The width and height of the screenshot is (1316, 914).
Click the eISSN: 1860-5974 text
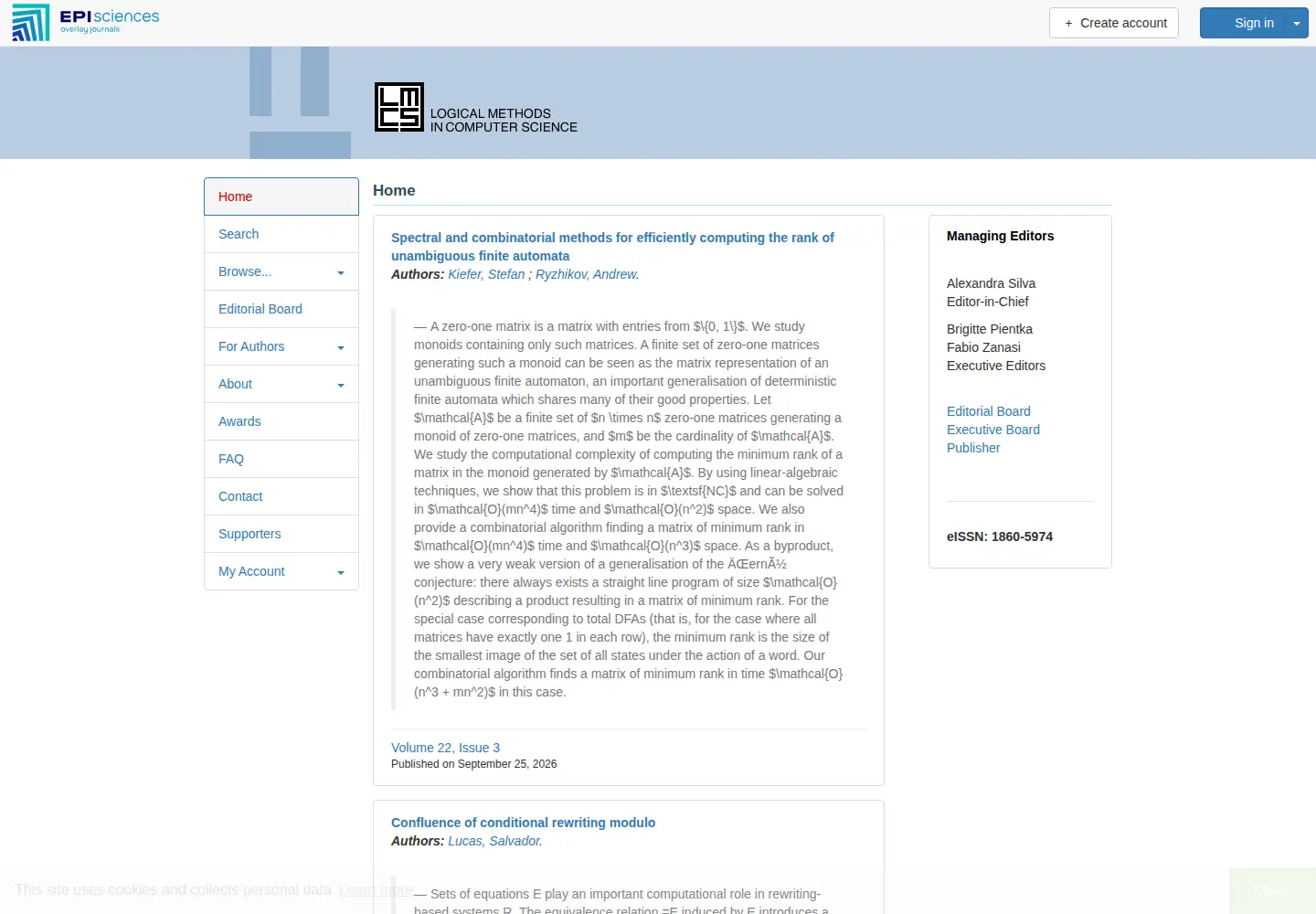pyautogui.click(x=1000, y=537)
